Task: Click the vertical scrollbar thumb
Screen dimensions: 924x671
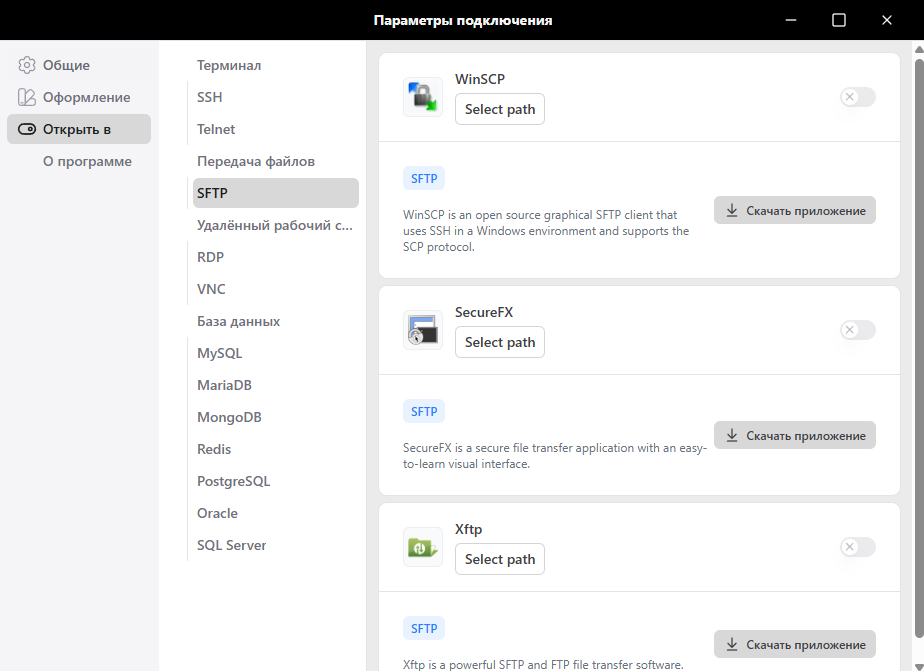Action: (x=919, y=348)
